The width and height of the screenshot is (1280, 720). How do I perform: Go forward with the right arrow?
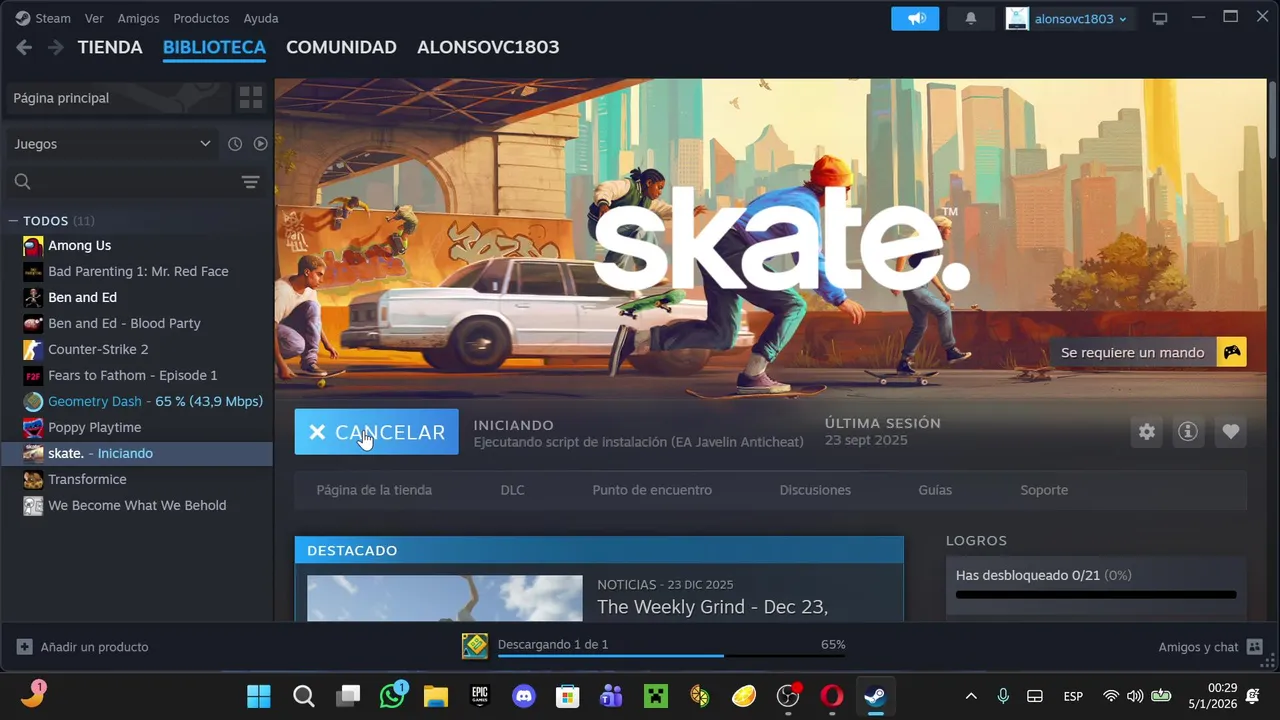[56, 47]
